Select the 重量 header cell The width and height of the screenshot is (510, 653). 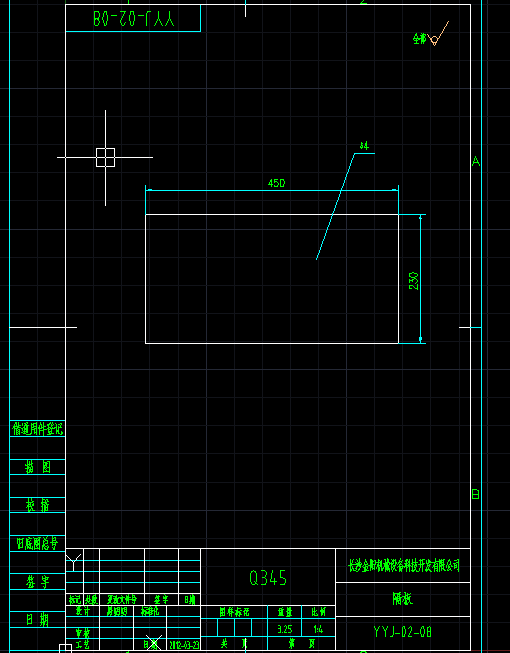285,612
